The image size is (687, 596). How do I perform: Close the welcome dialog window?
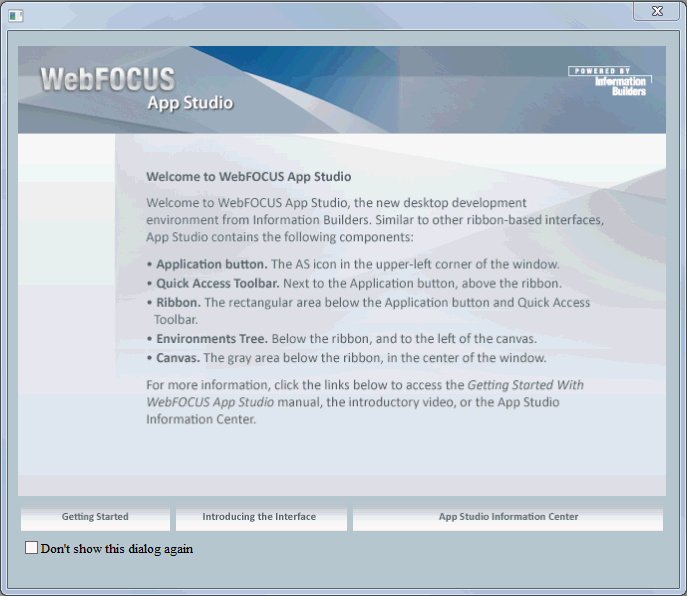656,11
